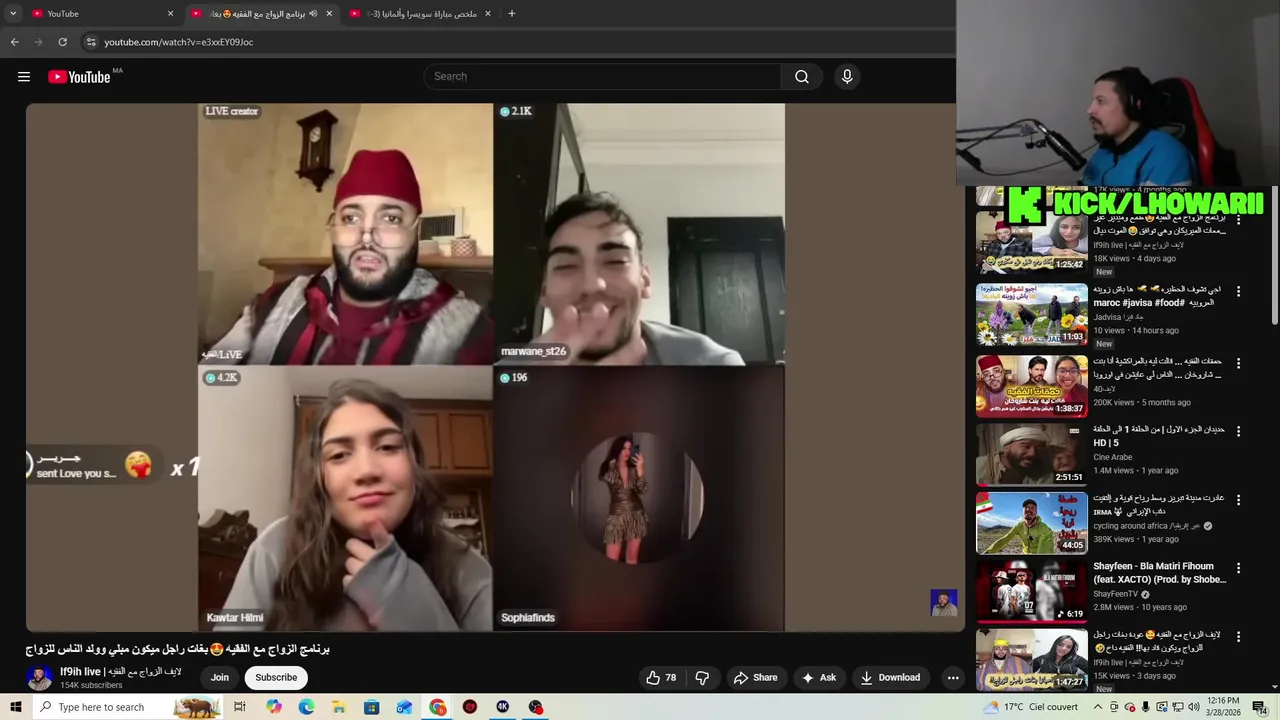Open File Explorer from the taskbar
Viewport: 1280px width, 720px height.
339,707
